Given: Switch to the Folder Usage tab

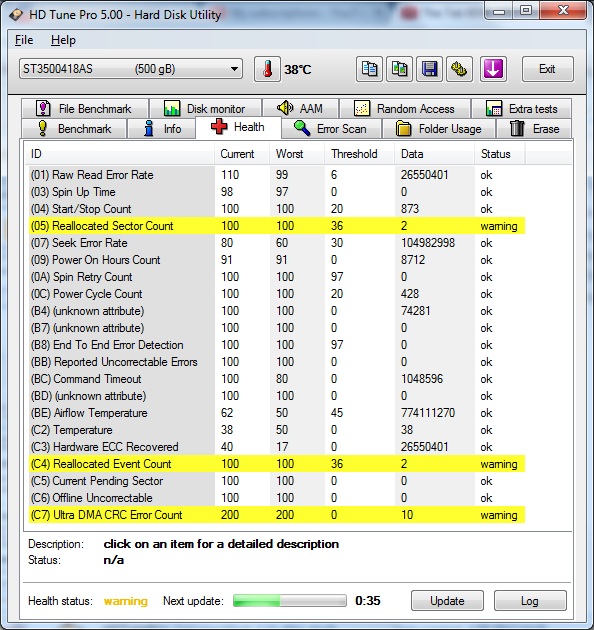Looking at the screenshot, I should click(x=439, y=129).
